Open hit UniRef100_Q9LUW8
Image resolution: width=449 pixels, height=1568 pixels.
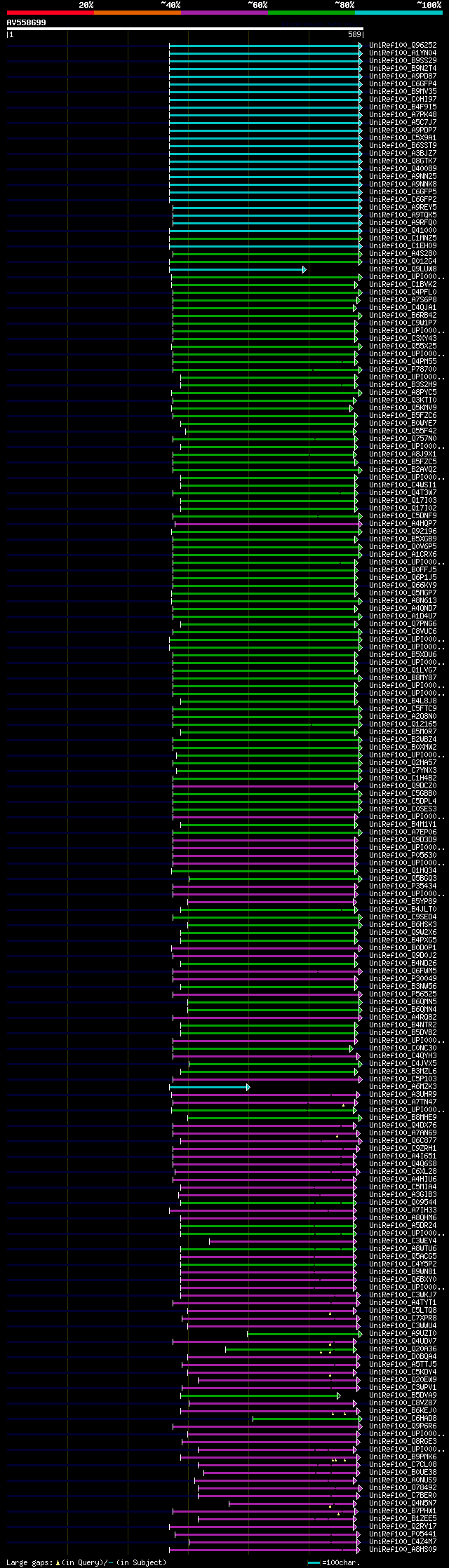click(x=403, y=269)
